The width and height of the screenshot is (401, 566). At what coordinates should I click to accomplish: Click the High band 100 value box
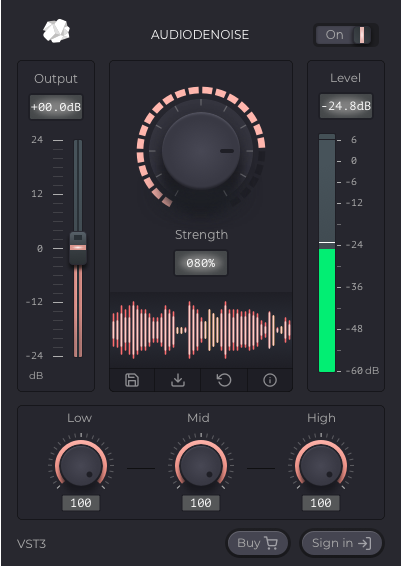pyautogui.click(x=321, y=503)
